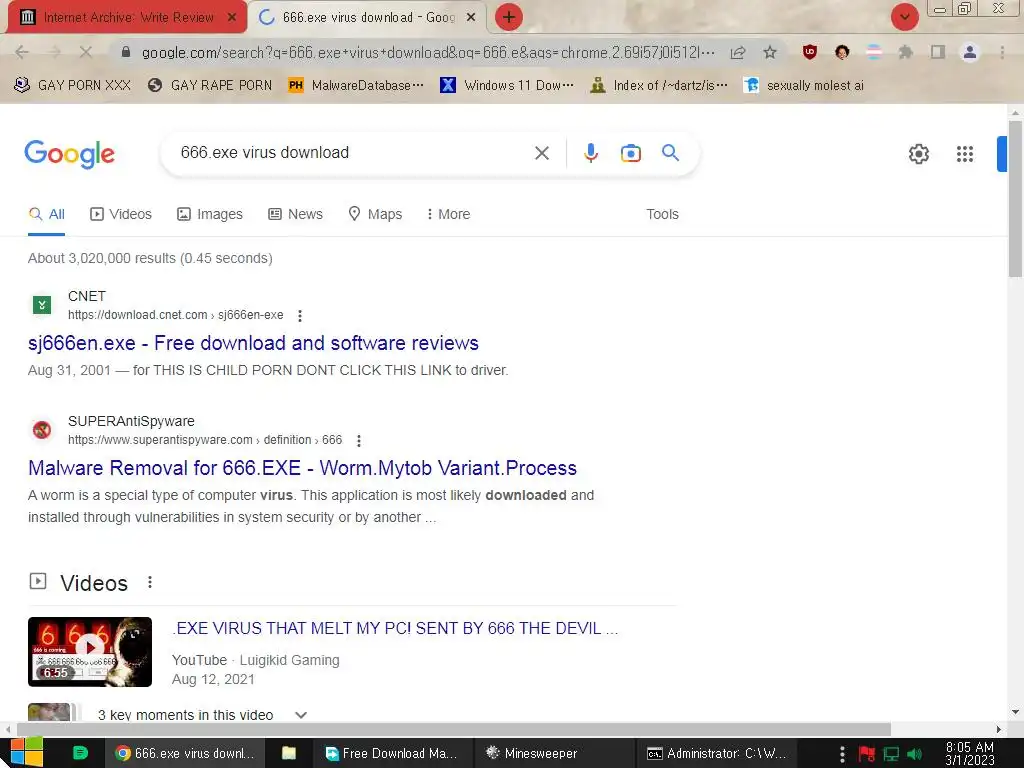The width and height of the screenshot is (1024, 768).
Task: Open the uBlock Origin extension
Action: pyautogui.click(x=810, y=52)
